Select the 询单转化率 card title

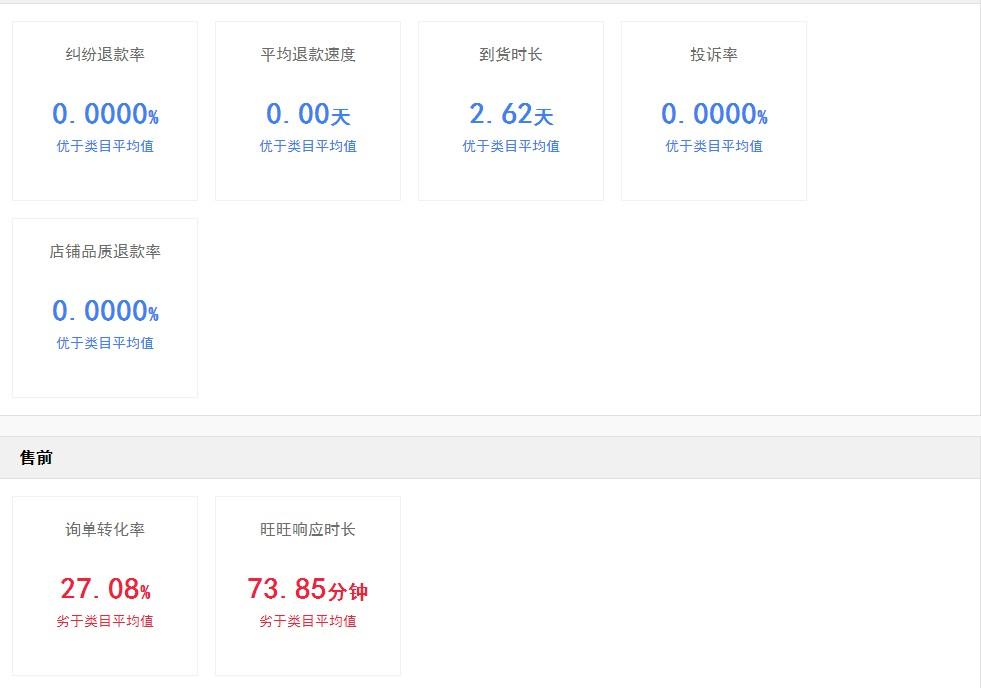[103, 530]
